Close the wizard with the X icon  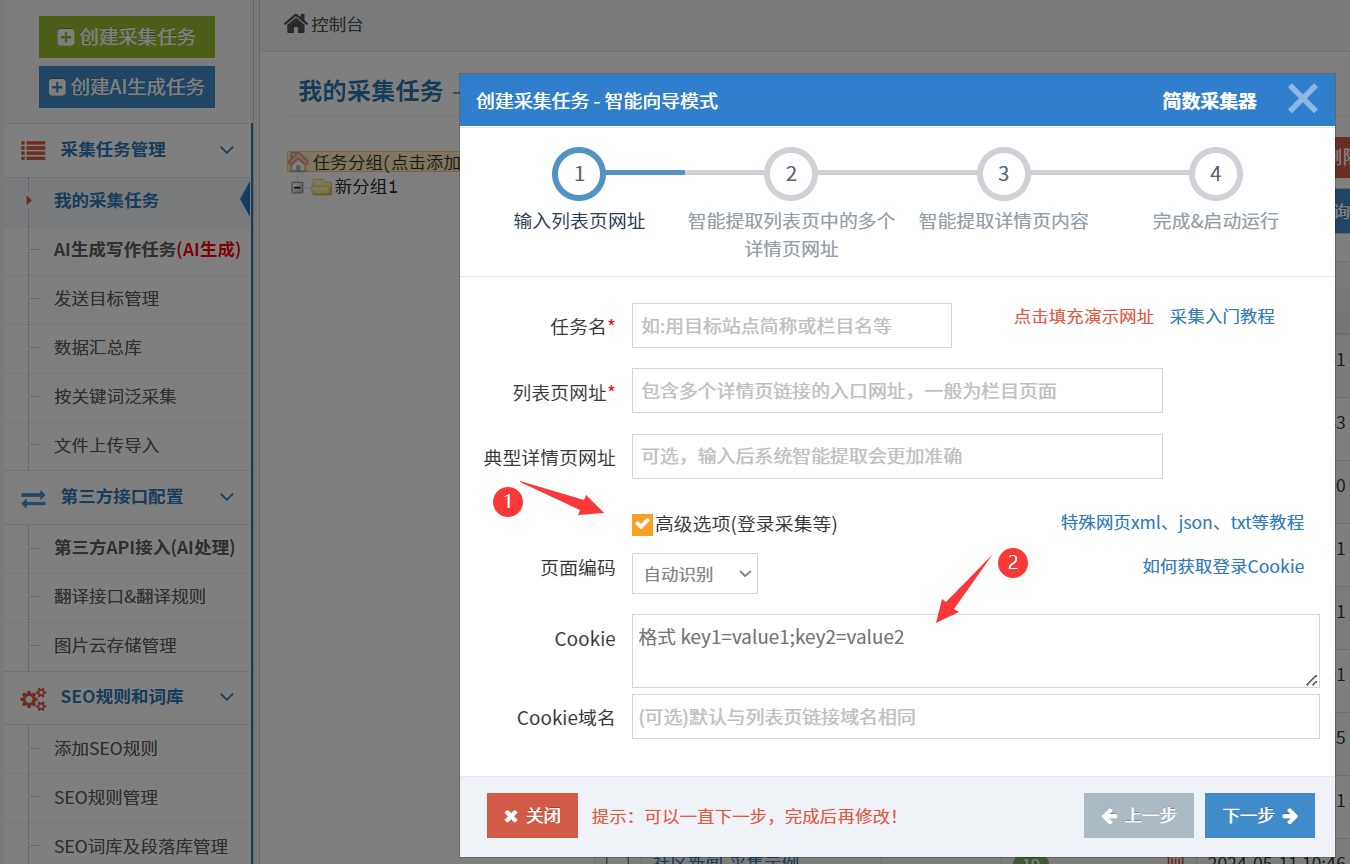pos(1302,99)
